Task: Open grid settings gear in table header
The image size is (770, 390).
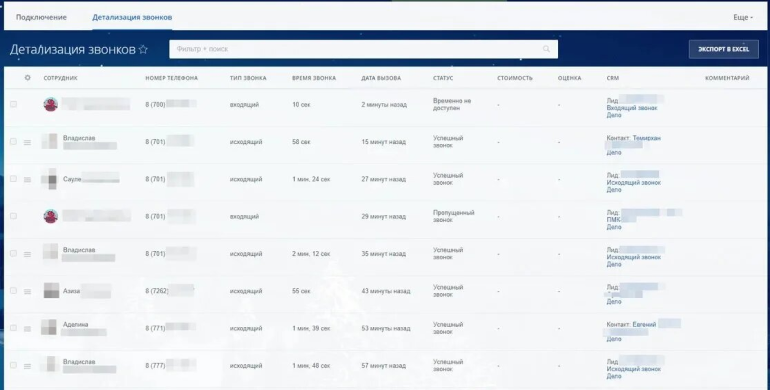Action: 28,78
